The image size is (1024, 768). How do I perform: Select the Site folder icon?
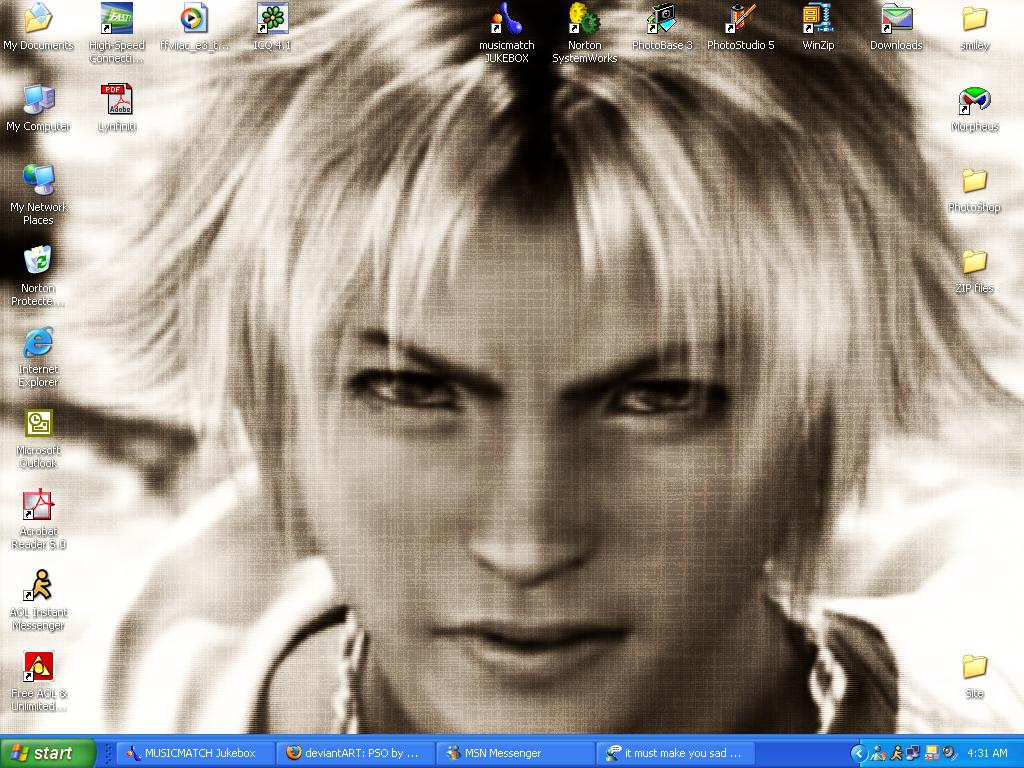click(974, 667)
